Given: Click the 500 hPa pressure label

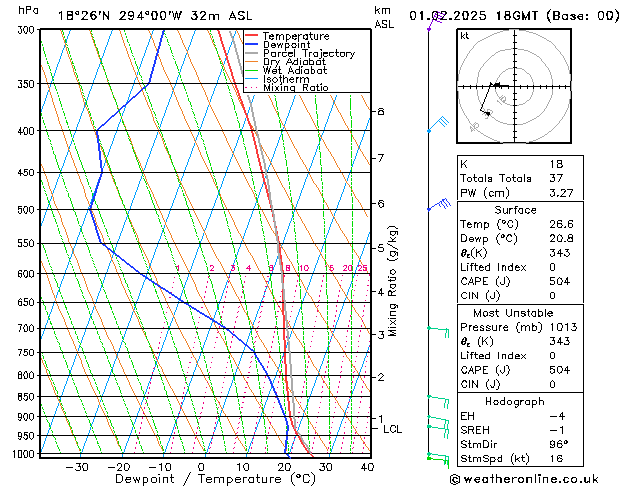Looking at the screenshot, I should coord(28,210).
